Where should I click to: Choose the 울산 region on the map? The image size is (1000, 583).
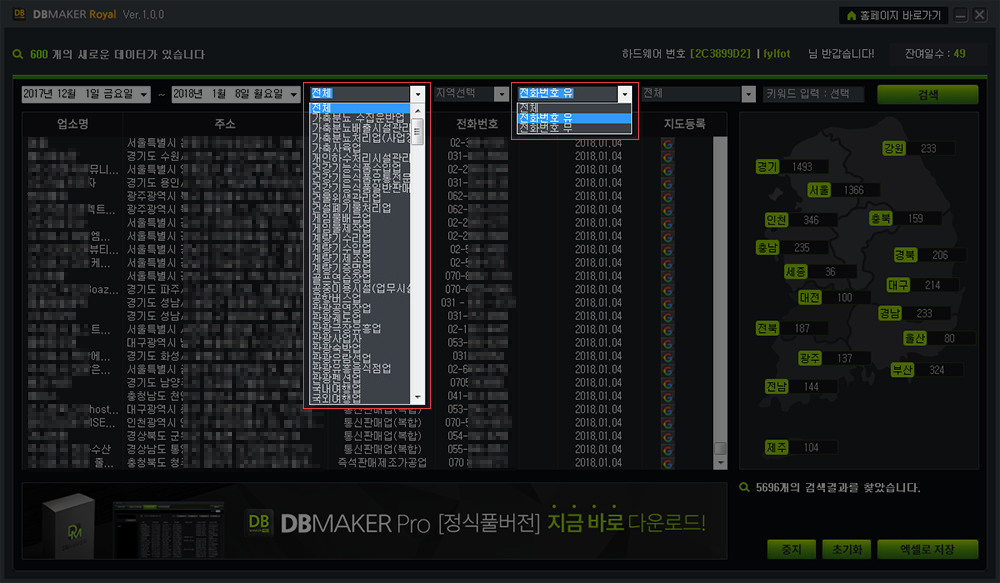click(x=915, y=338)
